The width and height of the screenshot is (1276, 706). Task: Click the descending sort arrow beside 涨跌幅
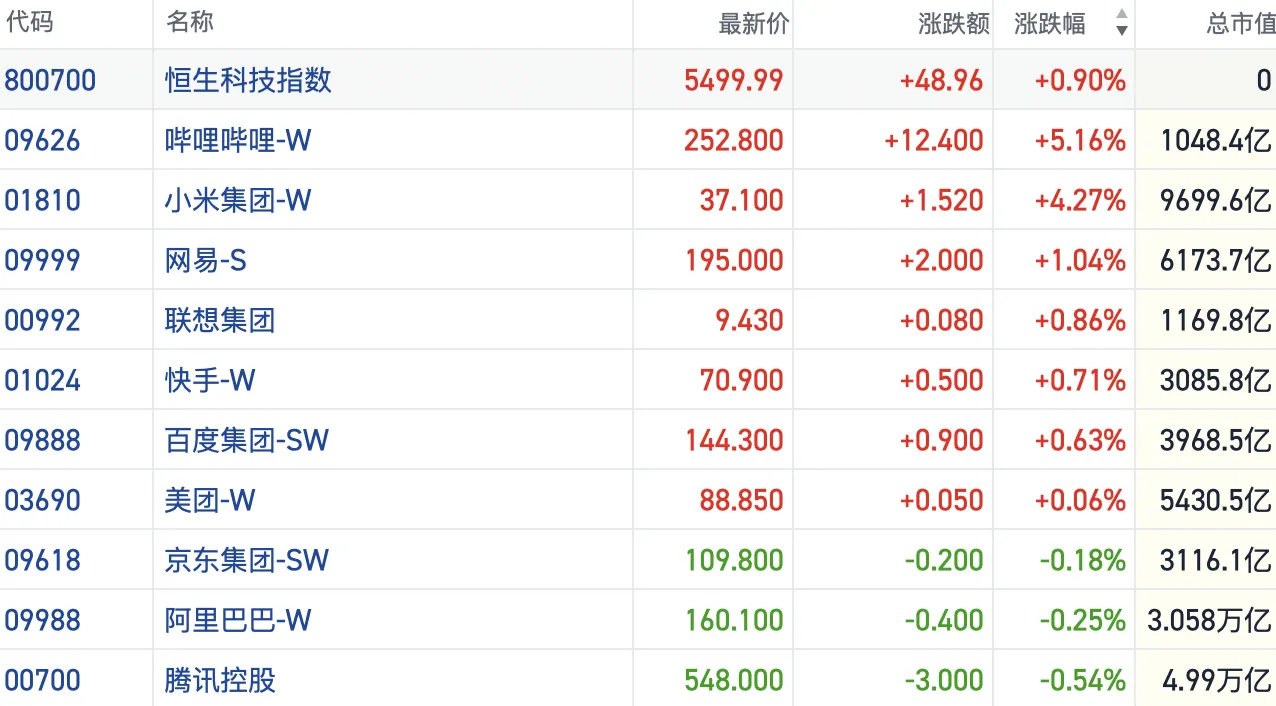click(1121, 31)
